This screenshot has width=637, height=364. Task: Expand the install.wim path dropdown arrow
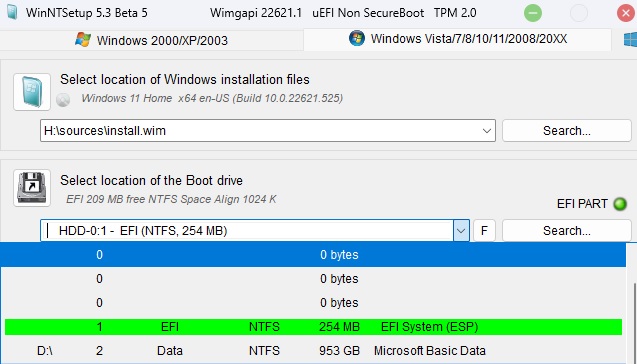pos(486,131)
